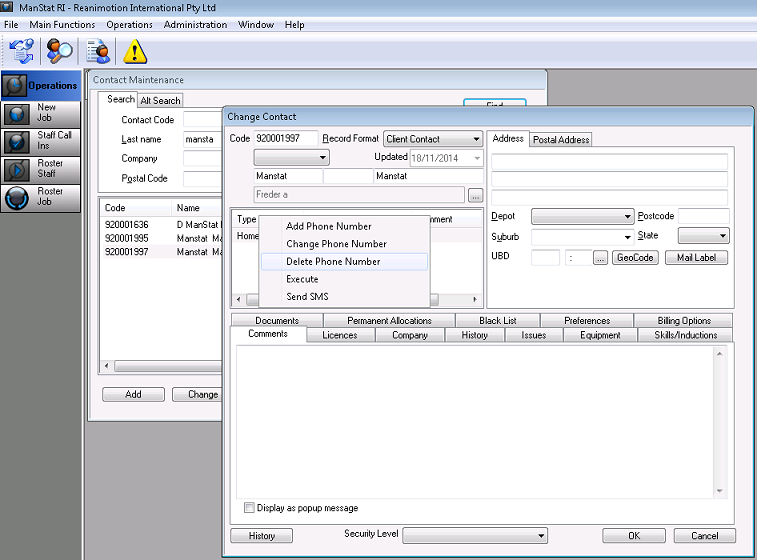
Task: Switch to the Postal Address tab
Action: coord(561,139)
